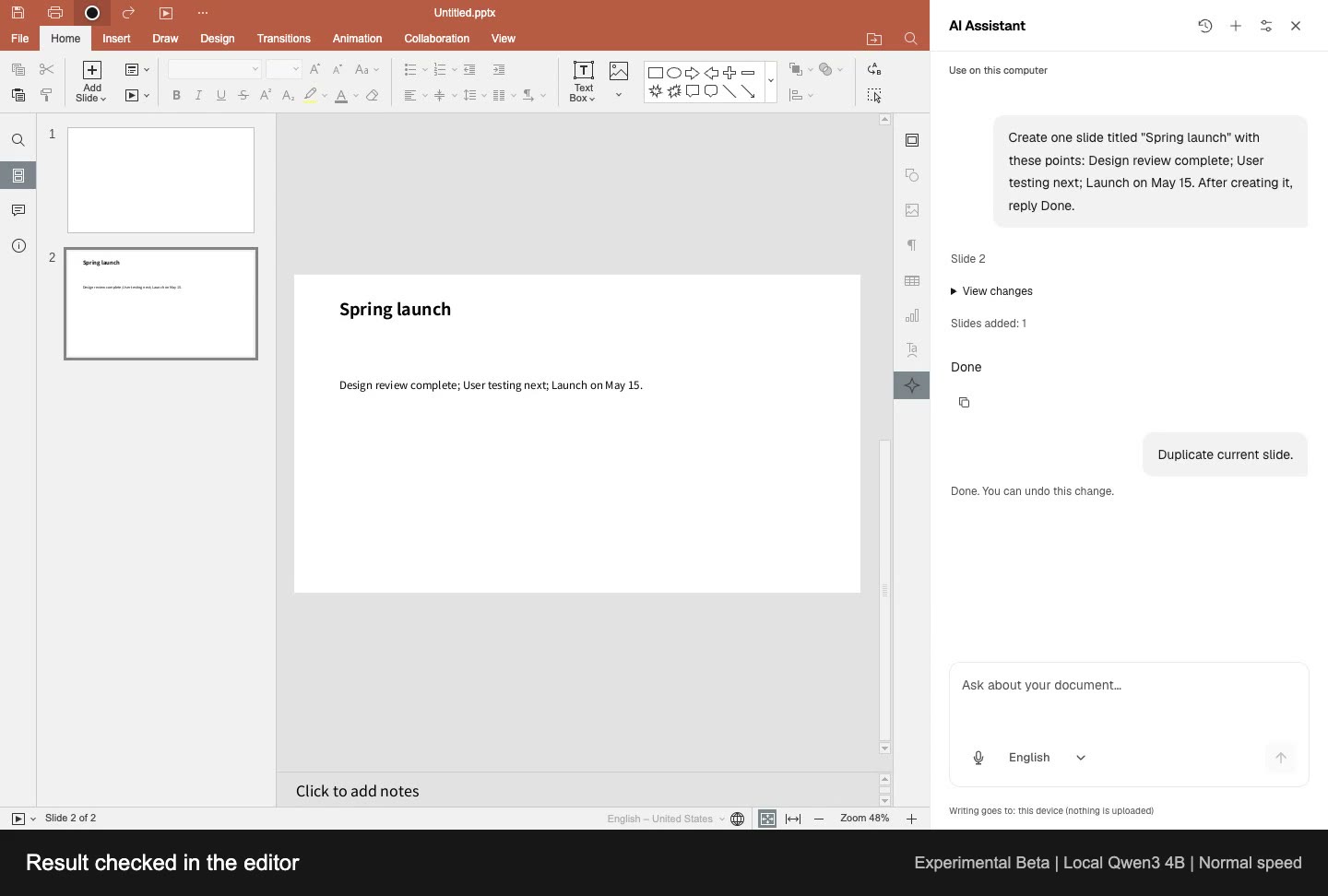The width and height of the screenshot is (1328, 896).
Task: Pick the ellipse shape in the gallery
Action: 674,73
